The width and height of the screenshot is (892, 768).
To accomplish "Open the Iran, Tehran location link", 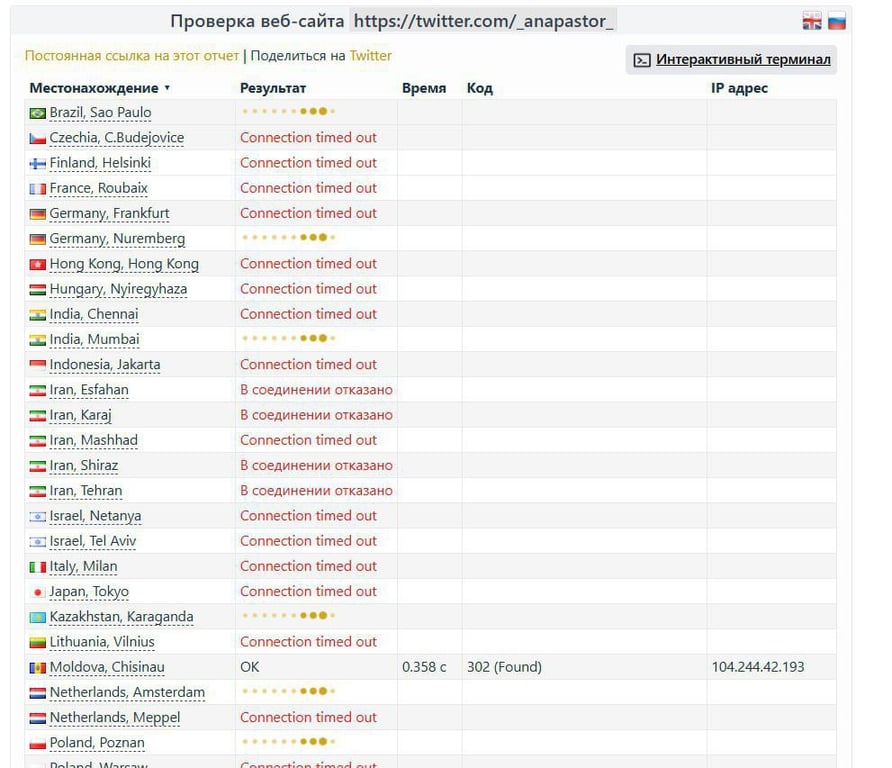I will [85, 491].
